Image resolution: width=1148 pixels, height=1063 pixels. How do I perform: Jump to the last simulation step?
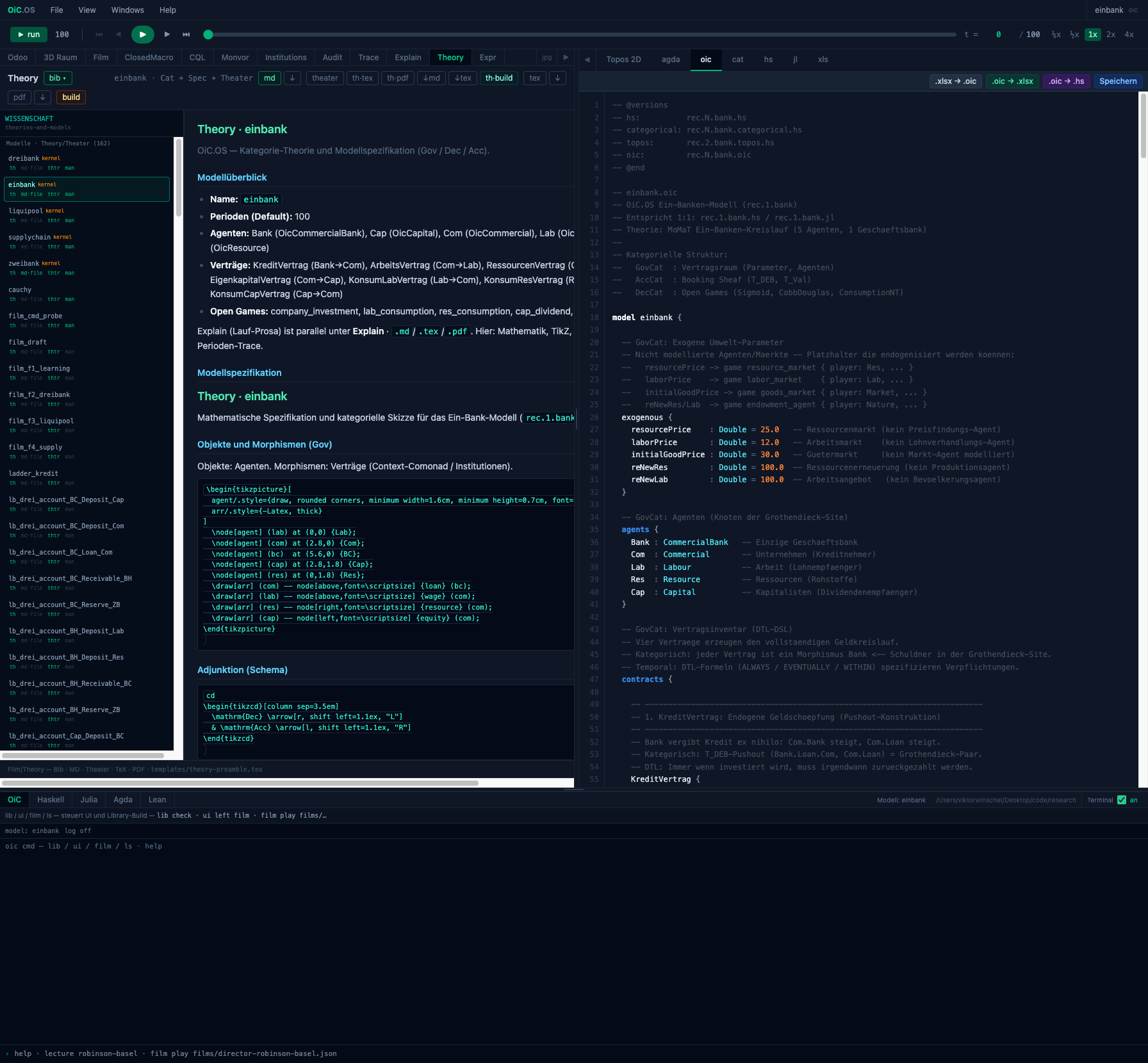pyautogui.click(x=186, y=35)
